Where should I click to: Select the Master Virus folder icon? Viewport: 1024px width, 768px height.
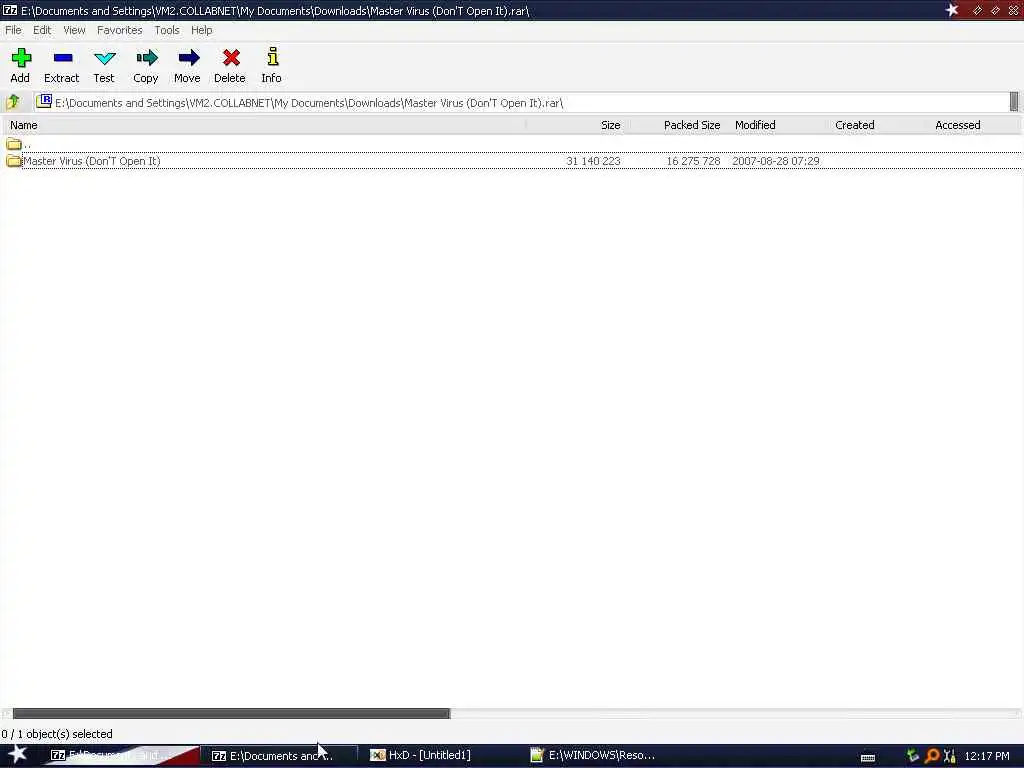(x=14, y=161)
